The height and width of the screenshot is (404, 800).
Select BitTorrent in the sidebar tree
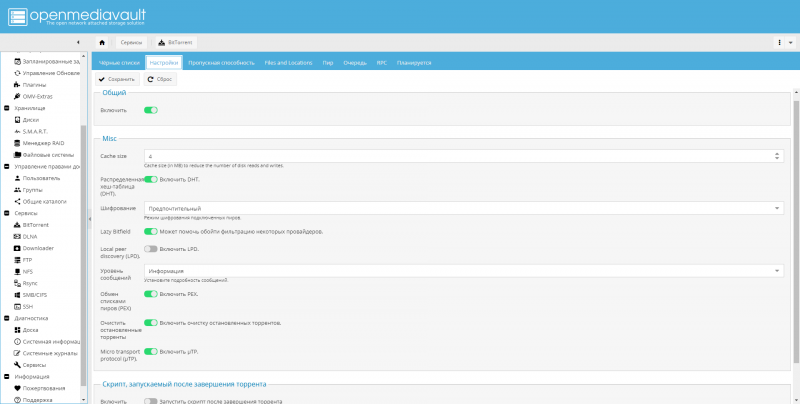pos(31,225)
